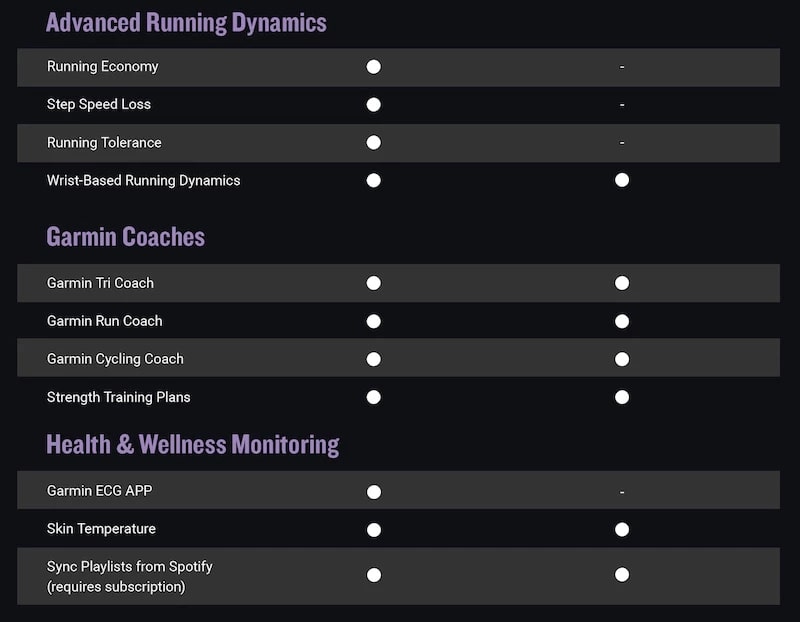Click the Strength Training Plans label
Image resolution: width=800 pixels, height=622 pixels.
coord(118,397)
